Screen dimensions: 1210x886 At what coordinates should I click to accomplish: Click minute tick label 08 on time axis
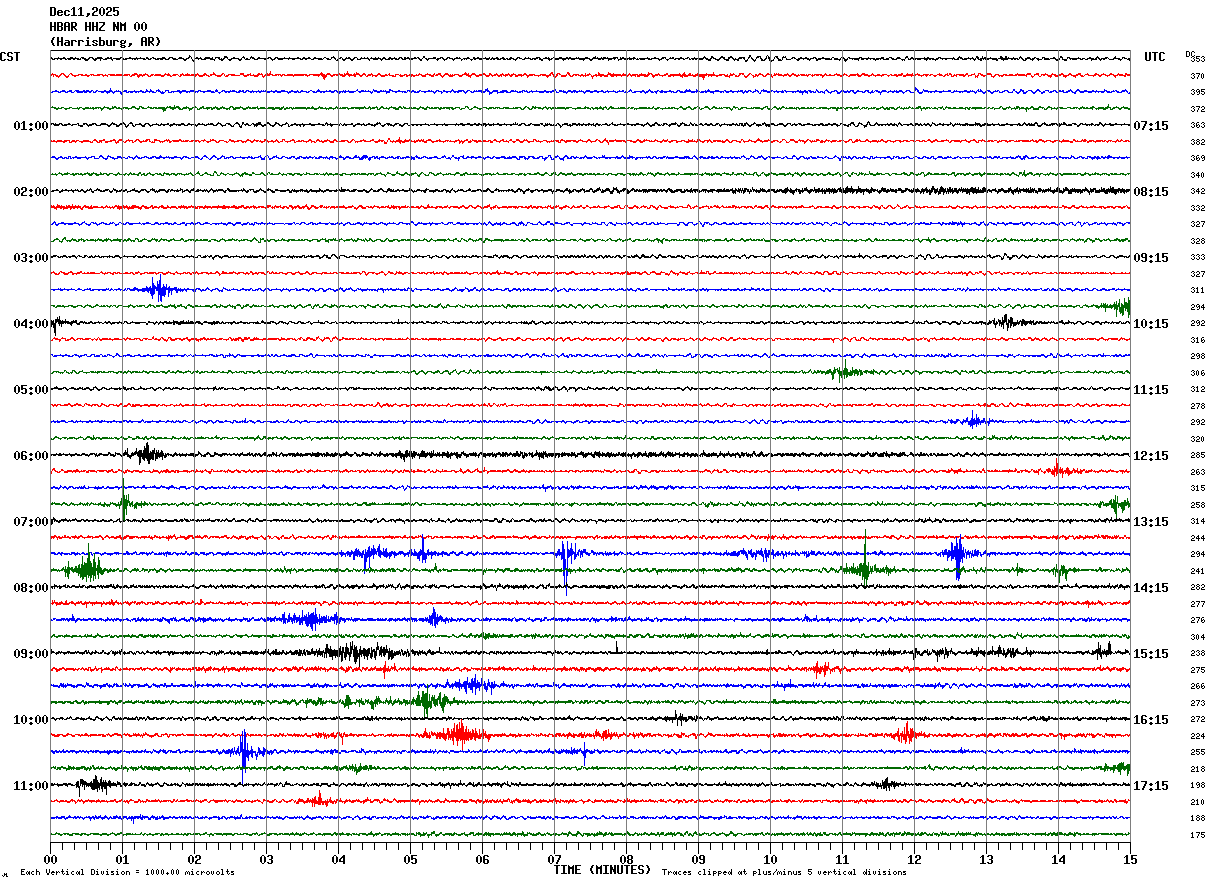pyautogui.click(x=626, y=860)
